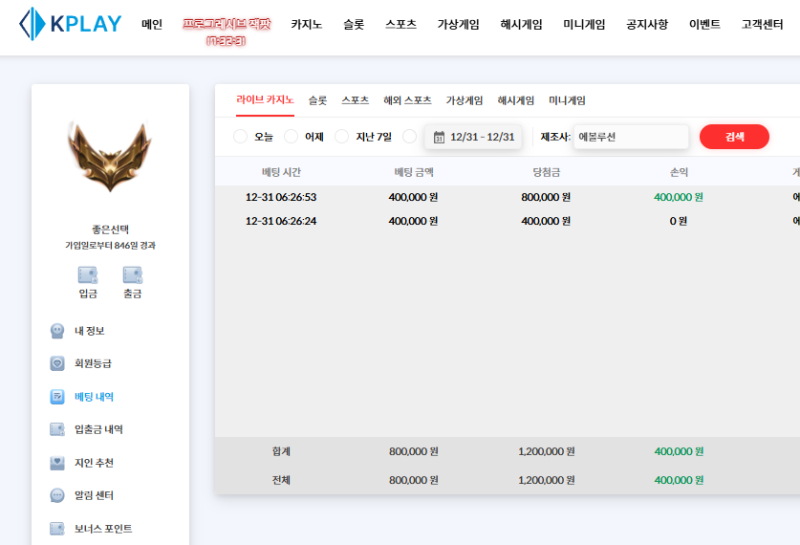Select the 어제 radio button

[x=291, y=137]
